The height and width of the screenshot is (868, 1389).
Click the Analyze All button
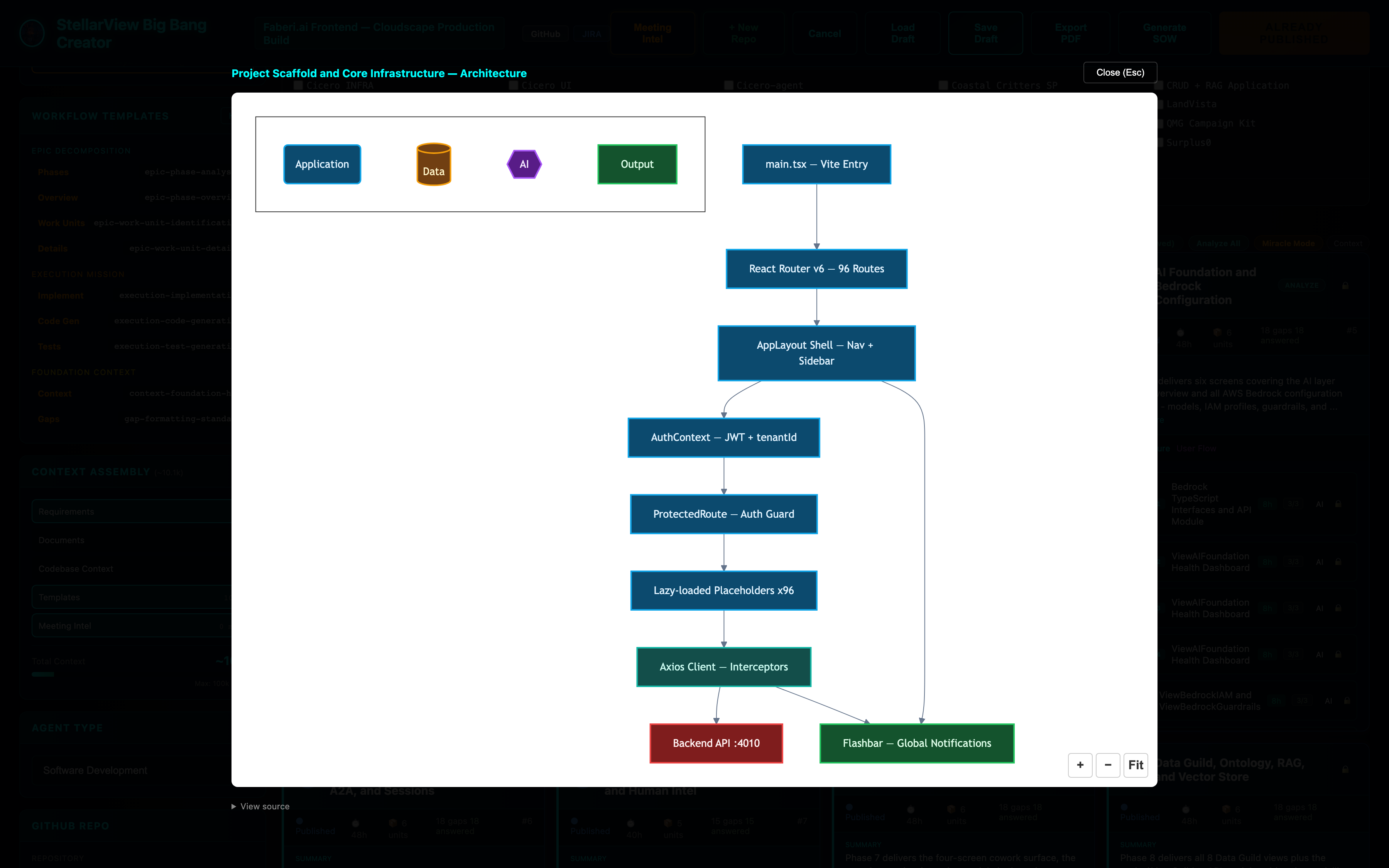pos(1218,243)
